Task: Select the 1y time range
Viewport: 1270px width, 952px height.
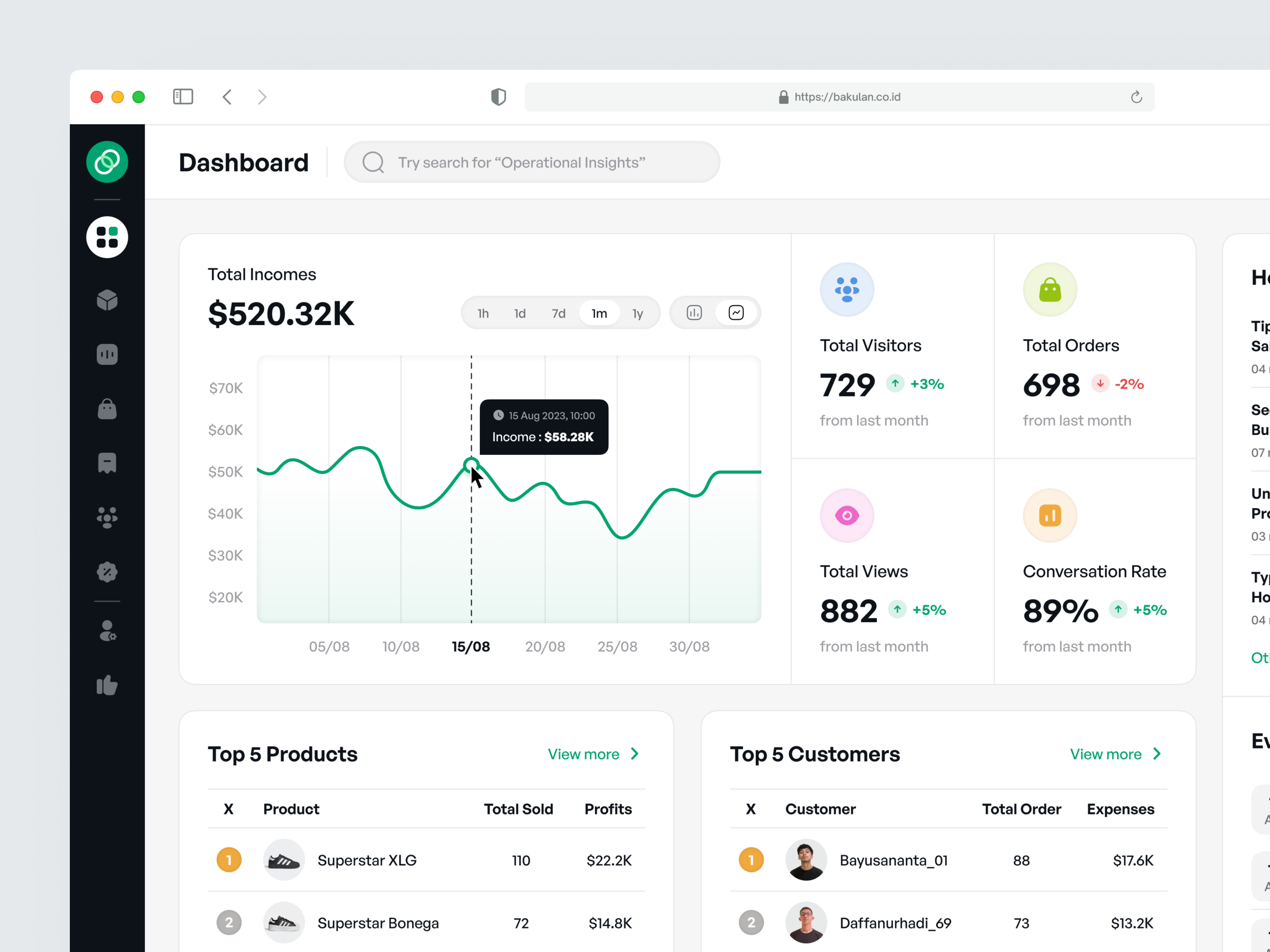Action: coord(637,313)
